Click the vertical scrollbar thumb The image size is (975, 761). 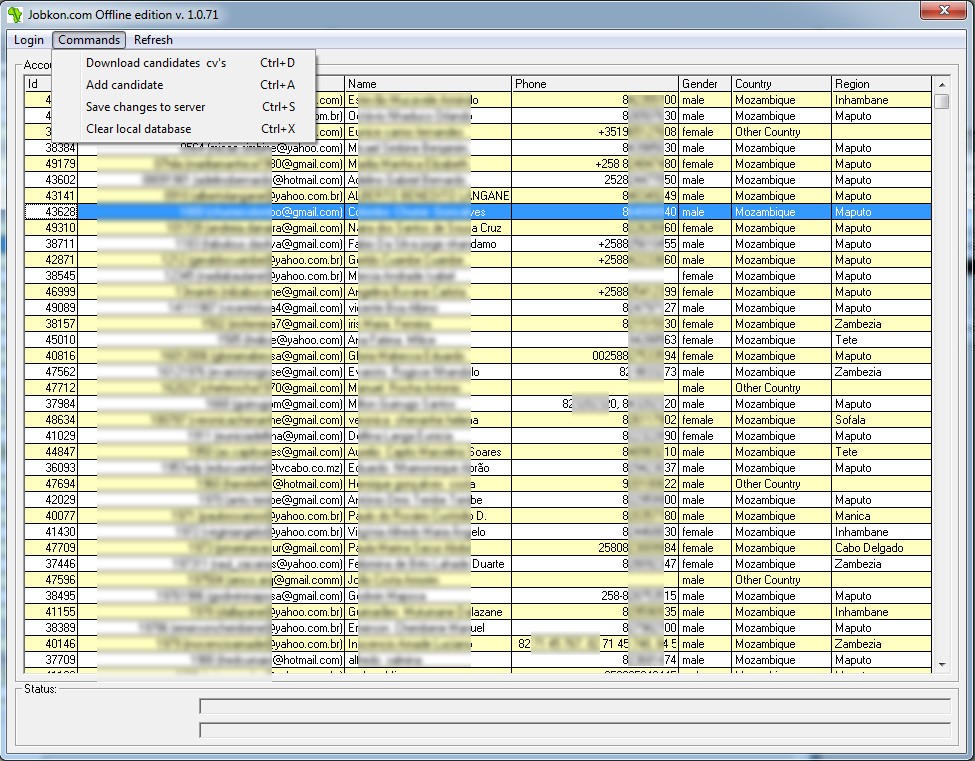[942, 101]
